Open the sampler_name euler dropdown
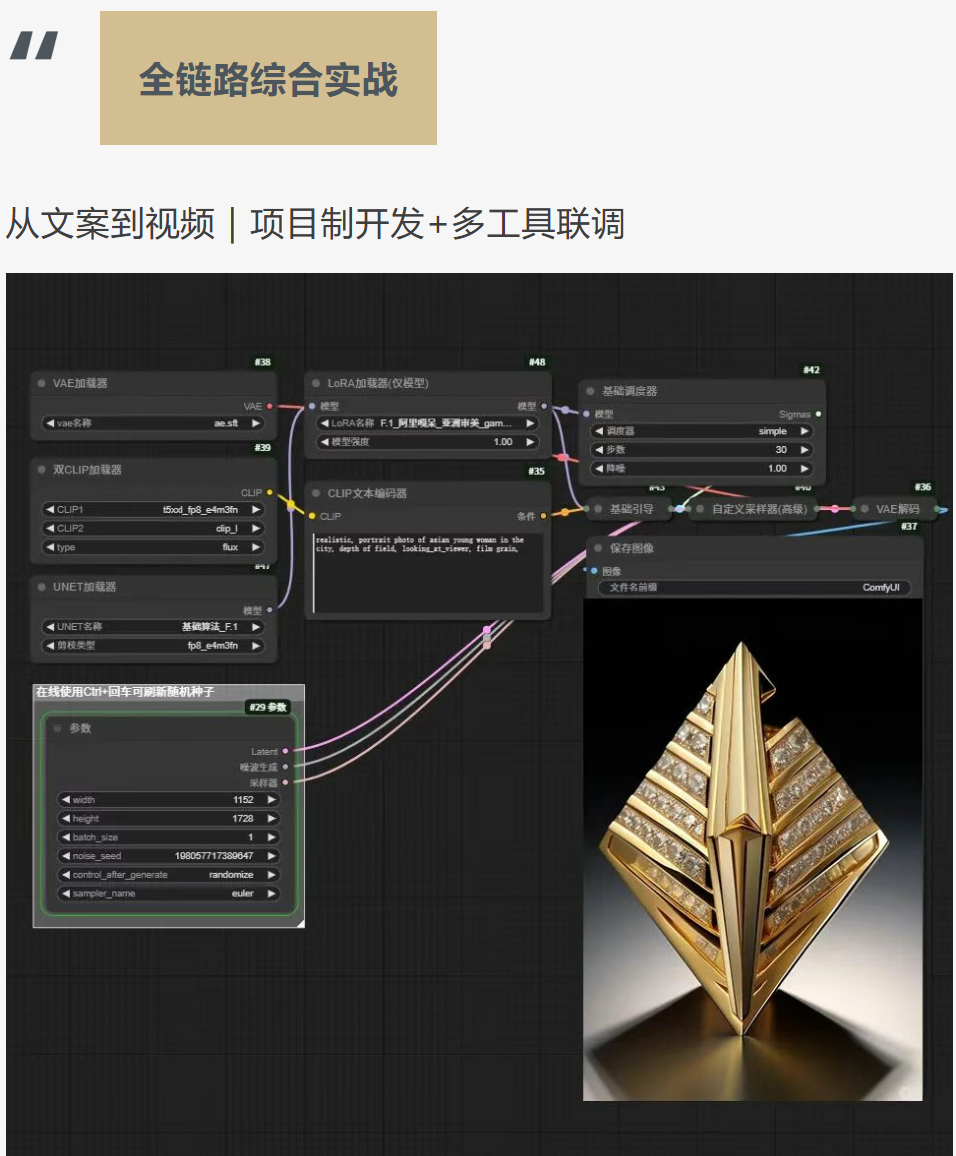Screen dimensions: 956x1156 pos(168,893)
